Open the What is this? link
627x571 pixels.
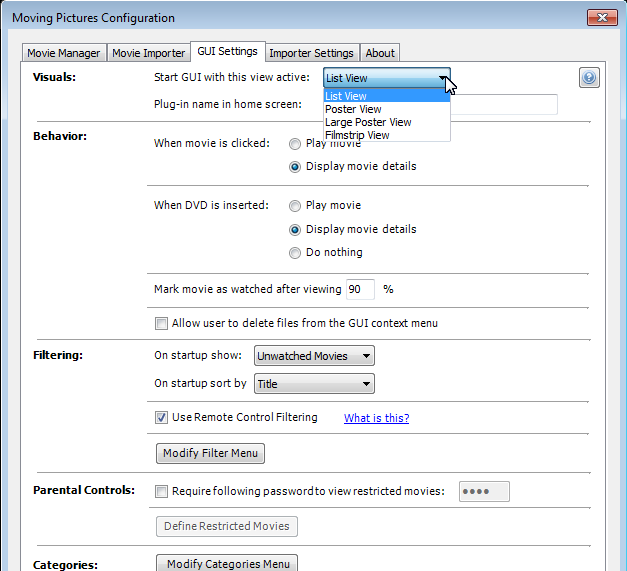(376, 418)
